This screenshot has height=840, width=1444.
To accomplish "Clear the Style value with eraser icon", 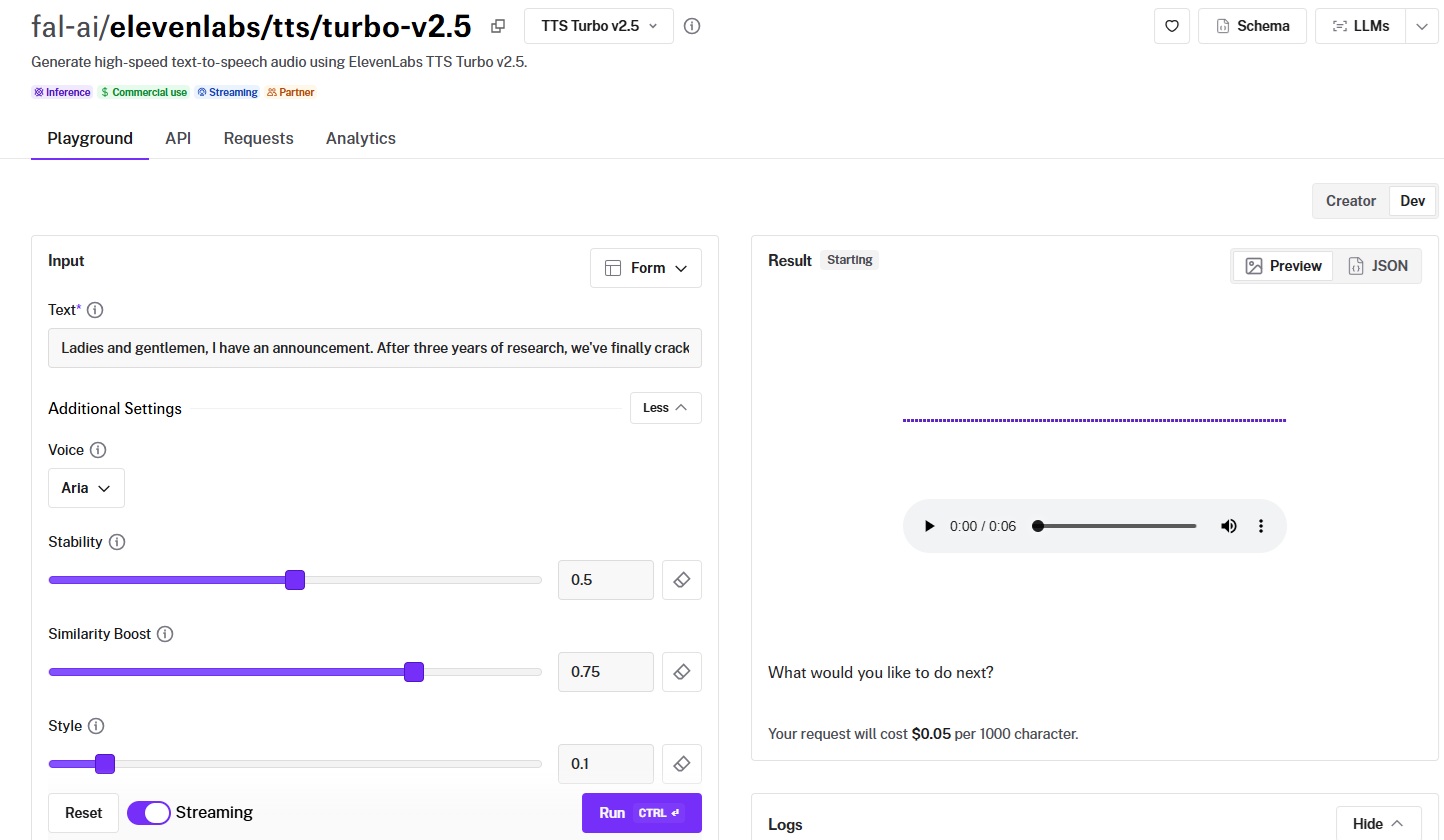I will [682, 764].
